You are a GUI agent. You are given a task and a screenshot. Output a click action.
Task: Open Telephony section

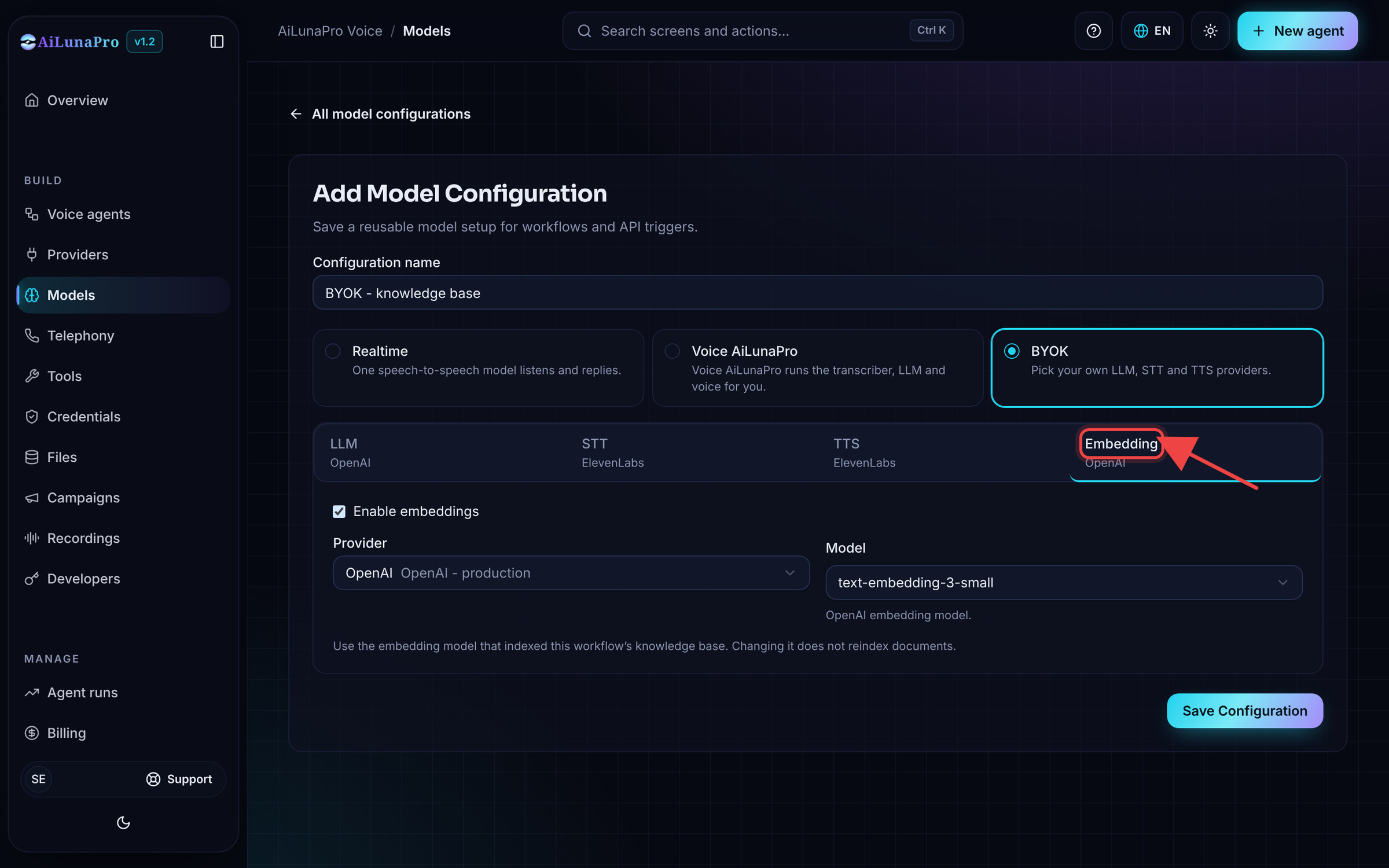click(x=123, y=336)
